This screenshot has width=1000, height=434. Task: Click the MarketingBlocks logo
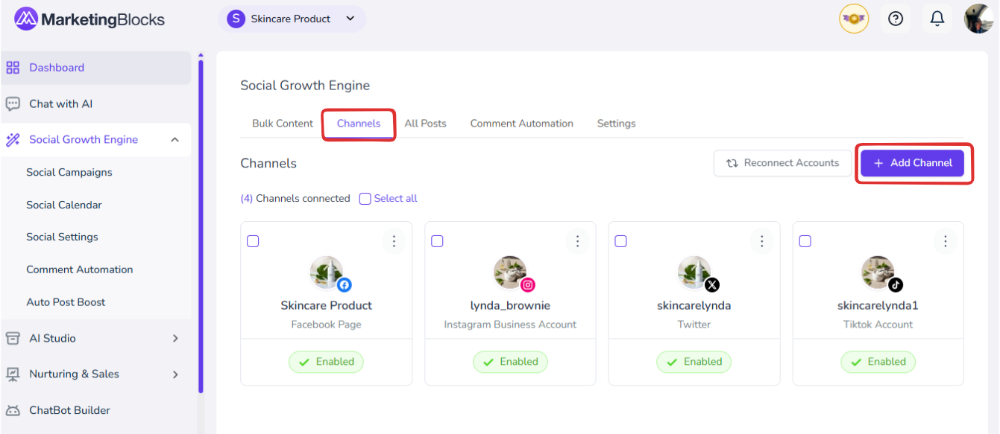coord(90,19)
